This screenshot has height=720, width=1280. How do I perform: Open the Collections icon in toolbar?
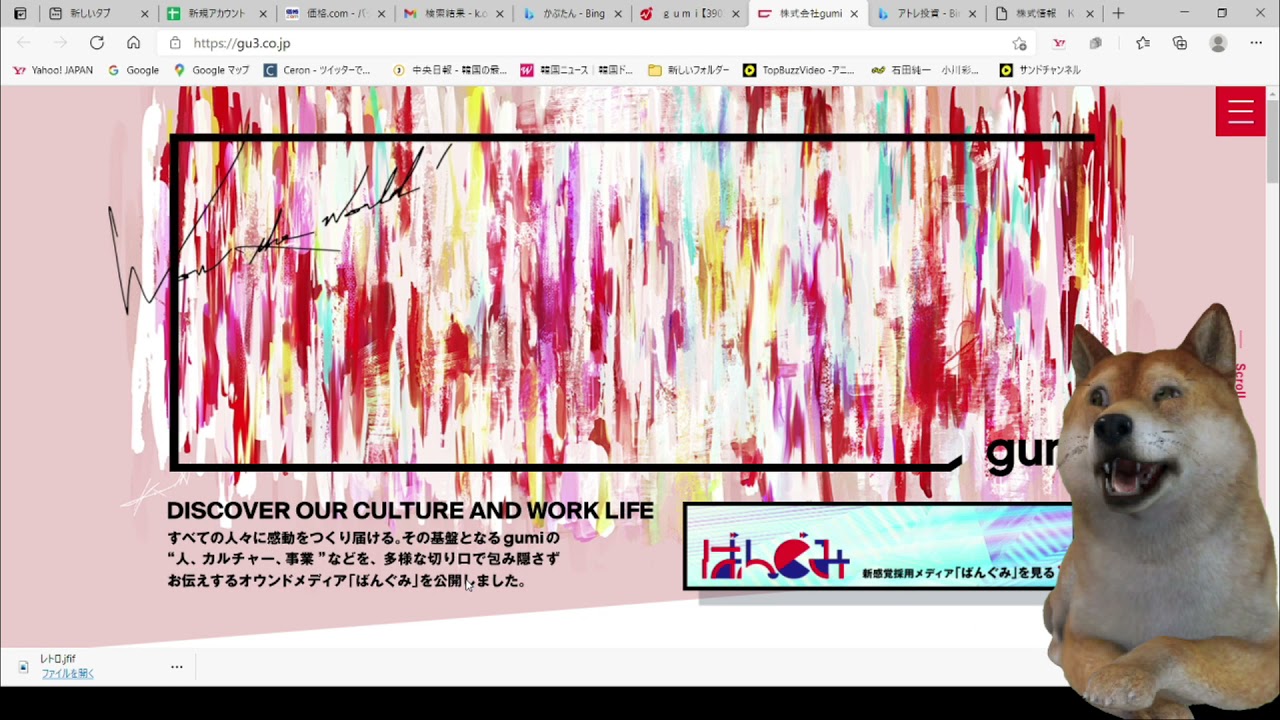(x=1180, y=43)
